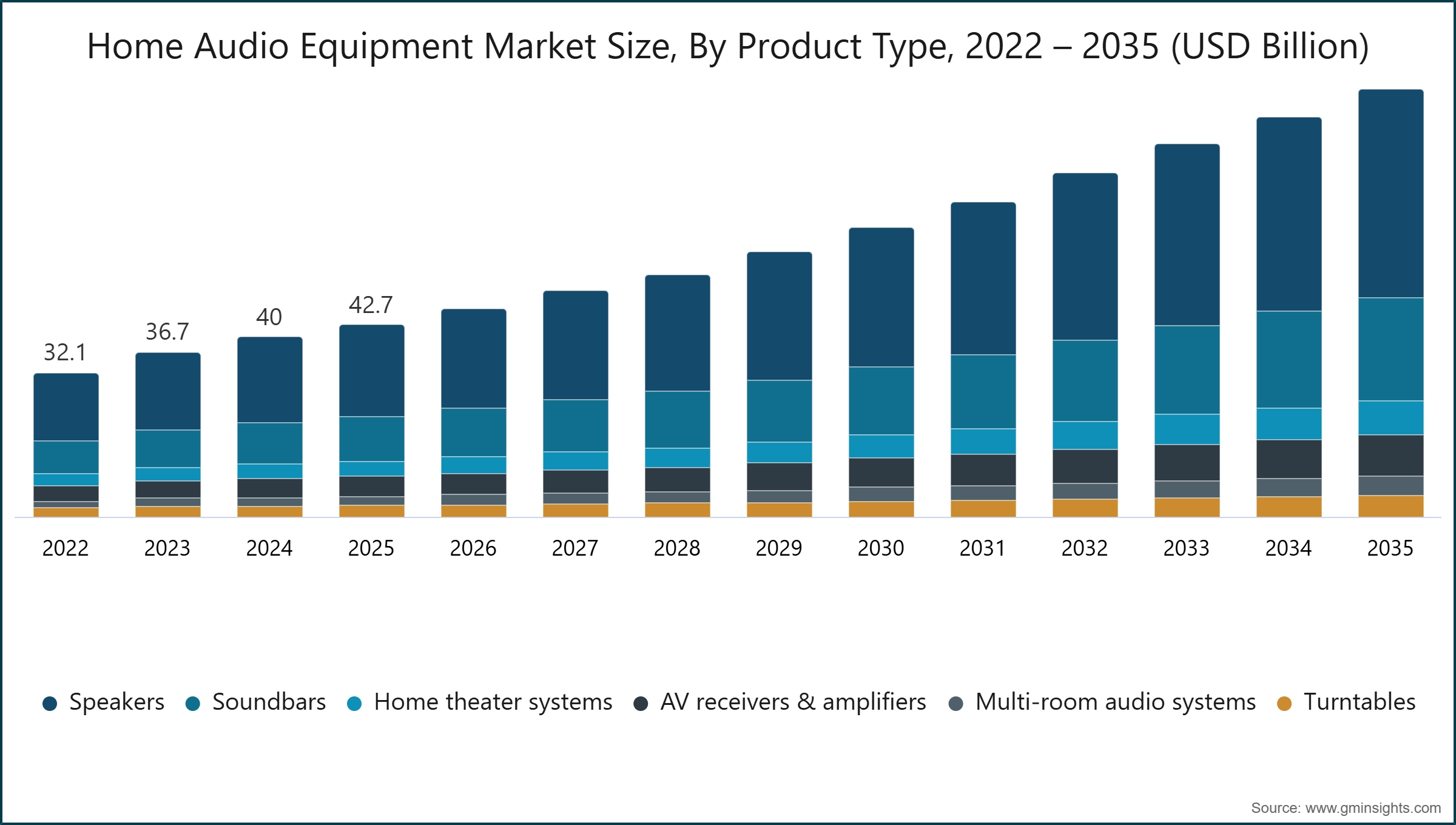Select the AV receivers segment of the 2035 bar
Image resolution: width=1456 pixels, height=825 pixels.
click(1391, 455)
